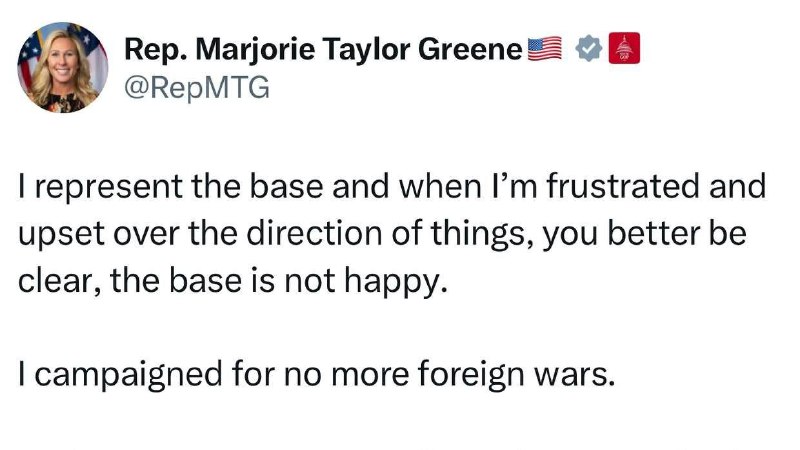800x450 pixels.
Task: Click the word "Greene" in the display name
Action: point(470,49)
